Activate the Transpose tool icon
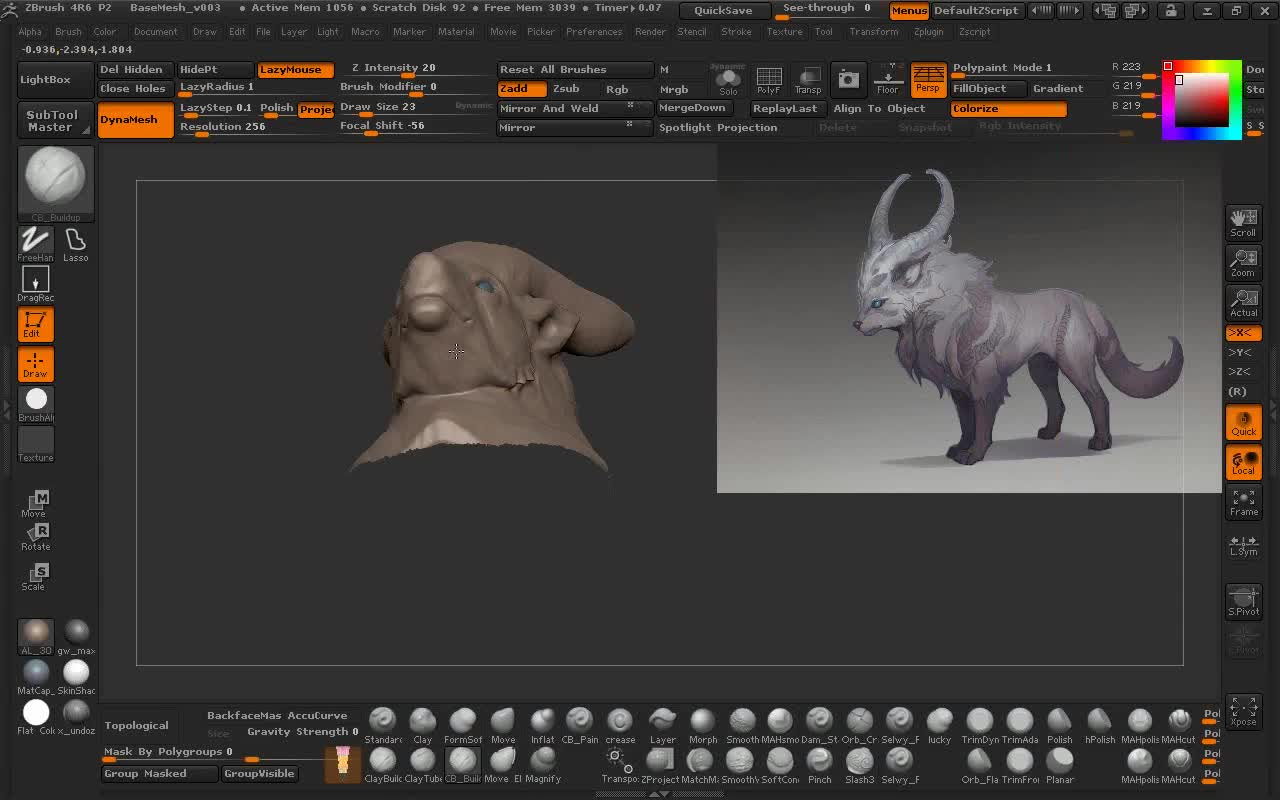Viewport: 1280px width, 800px height. coord(620,765)
